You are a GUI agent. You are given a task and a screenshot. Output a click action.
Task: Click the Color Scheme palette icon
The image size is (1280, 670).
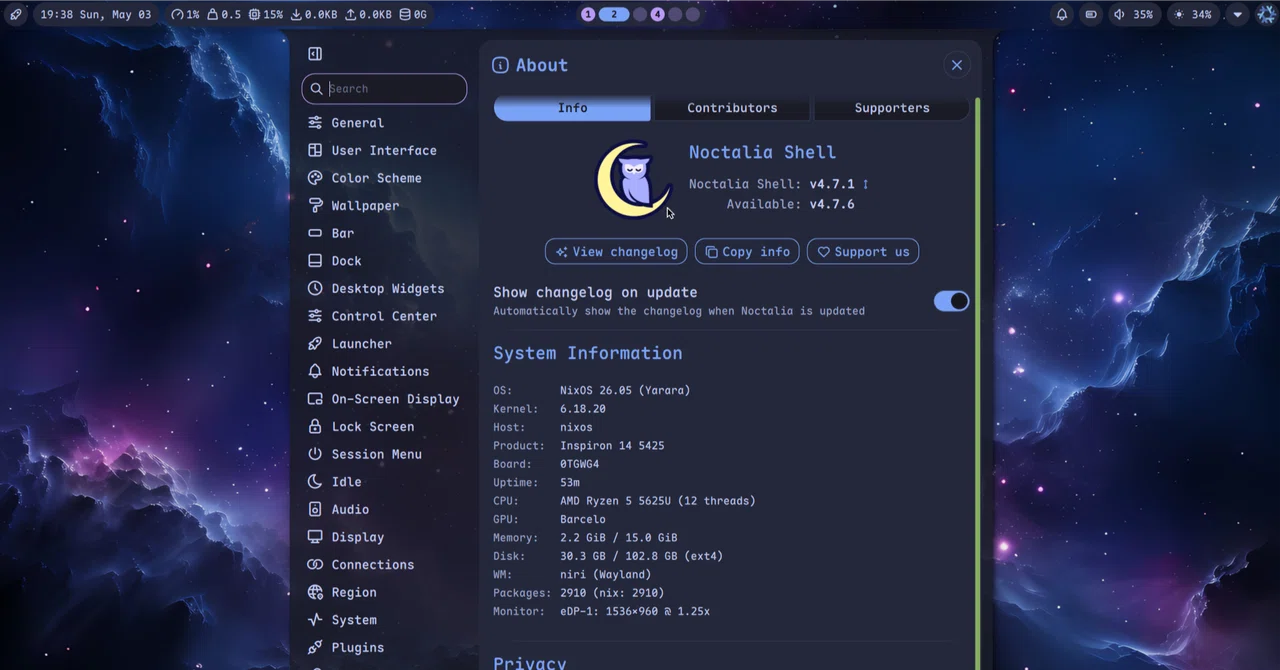click(315, 178)
